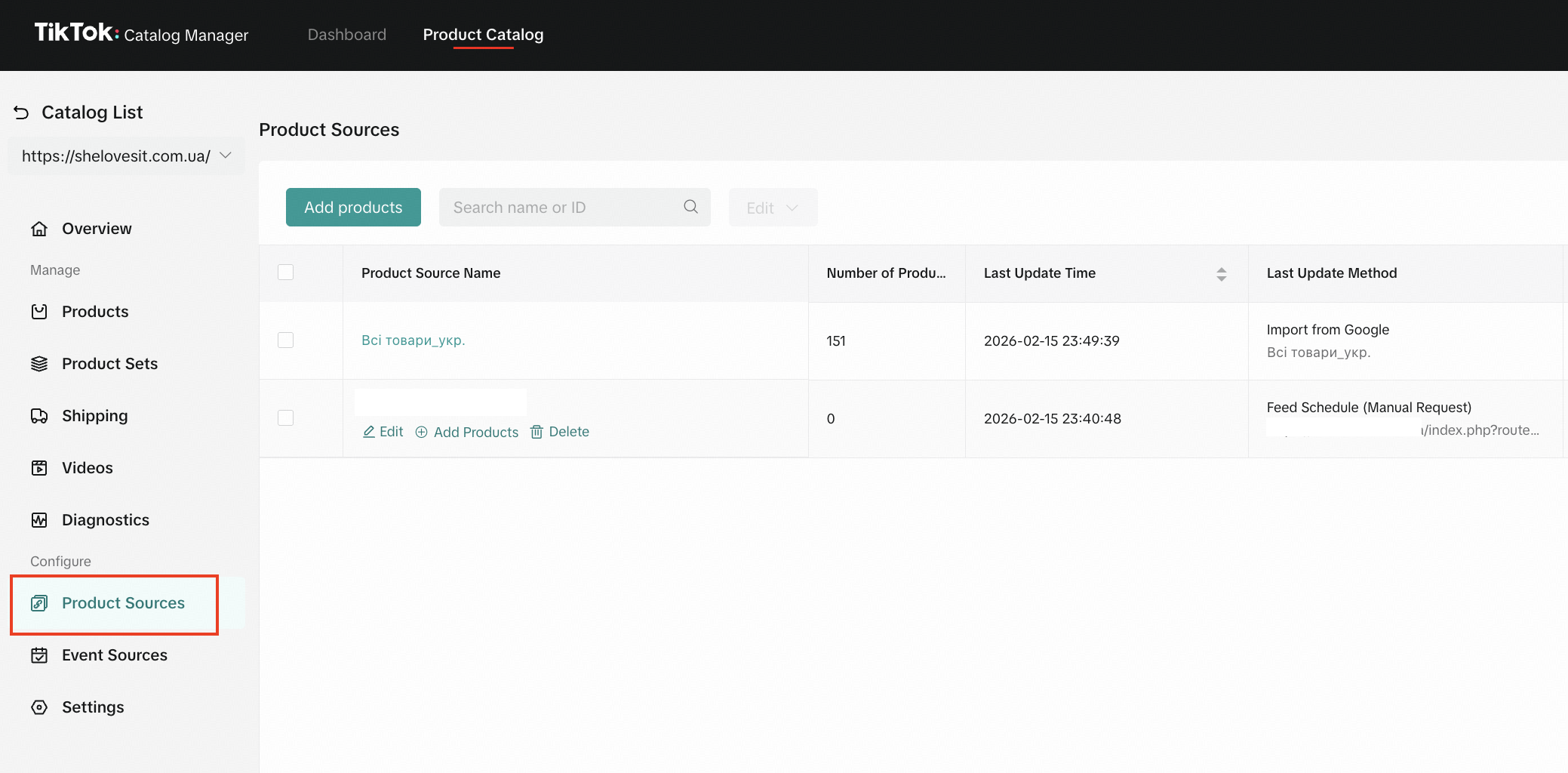This screenshot has height=773, width=1568.
Task: Check the box for Всі товари_укр. row
Action: click(285, 340)
